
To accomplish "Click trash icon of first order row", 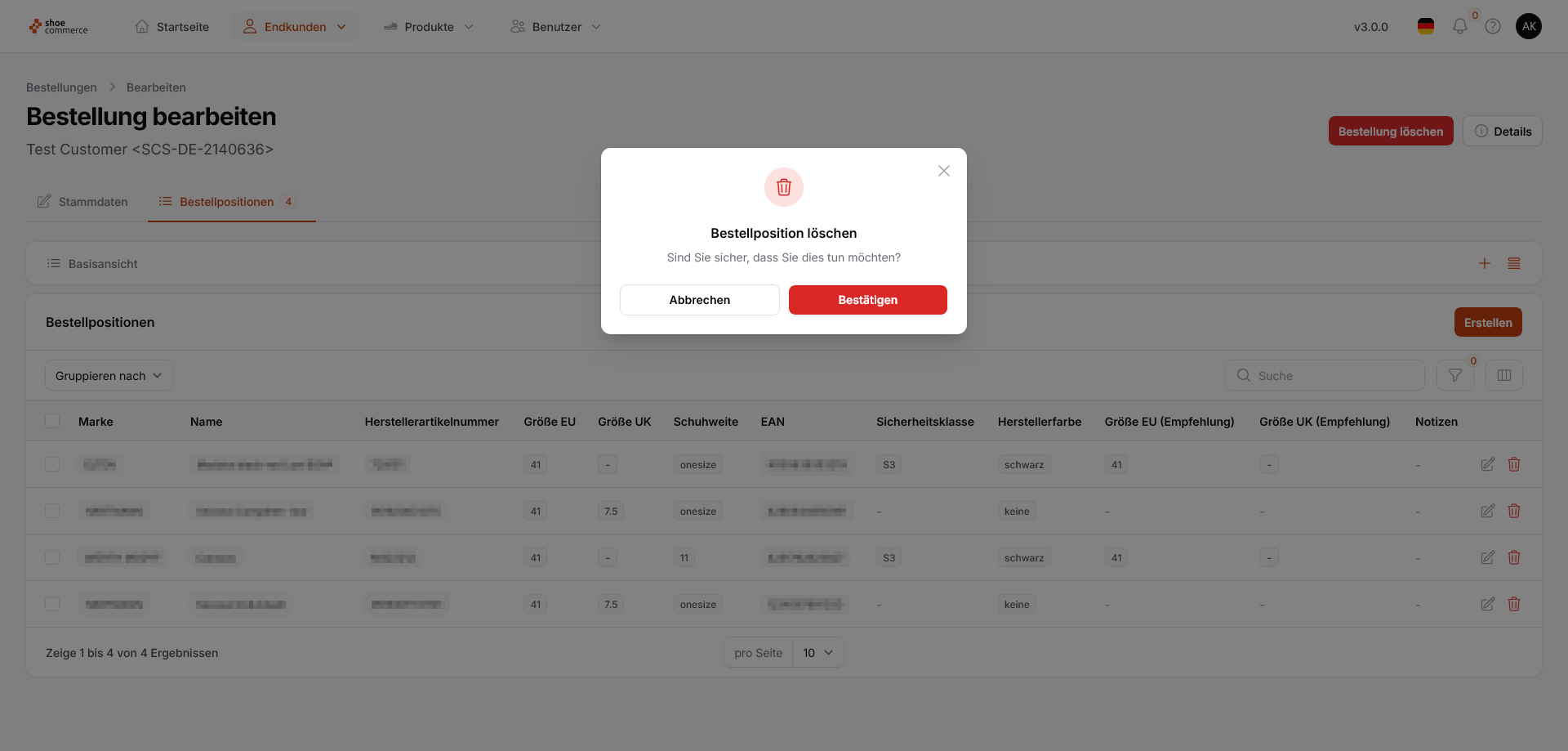I will (1514, 464).
